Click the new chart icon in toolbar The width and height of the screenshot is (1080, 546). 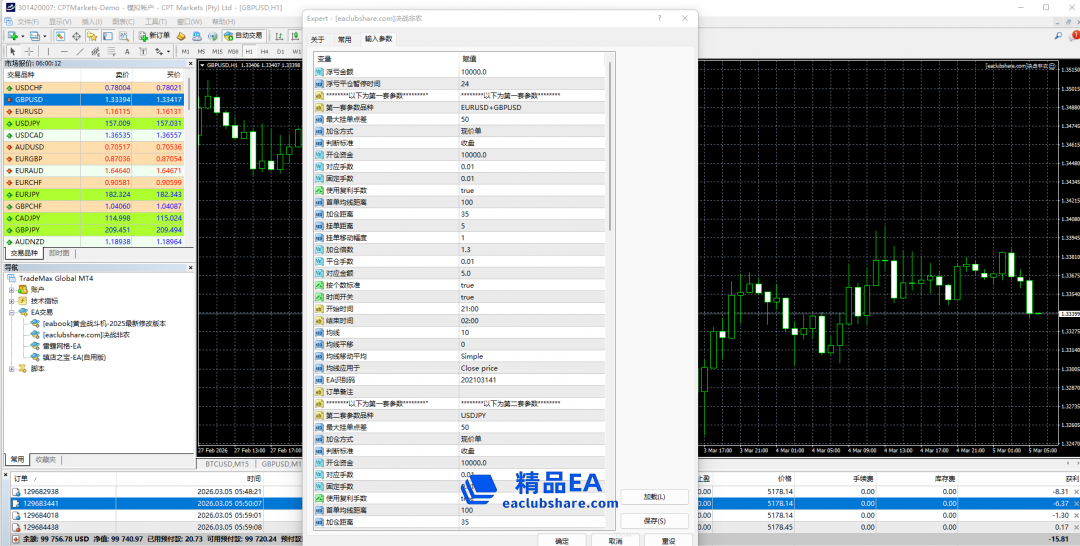click(13, 36)
